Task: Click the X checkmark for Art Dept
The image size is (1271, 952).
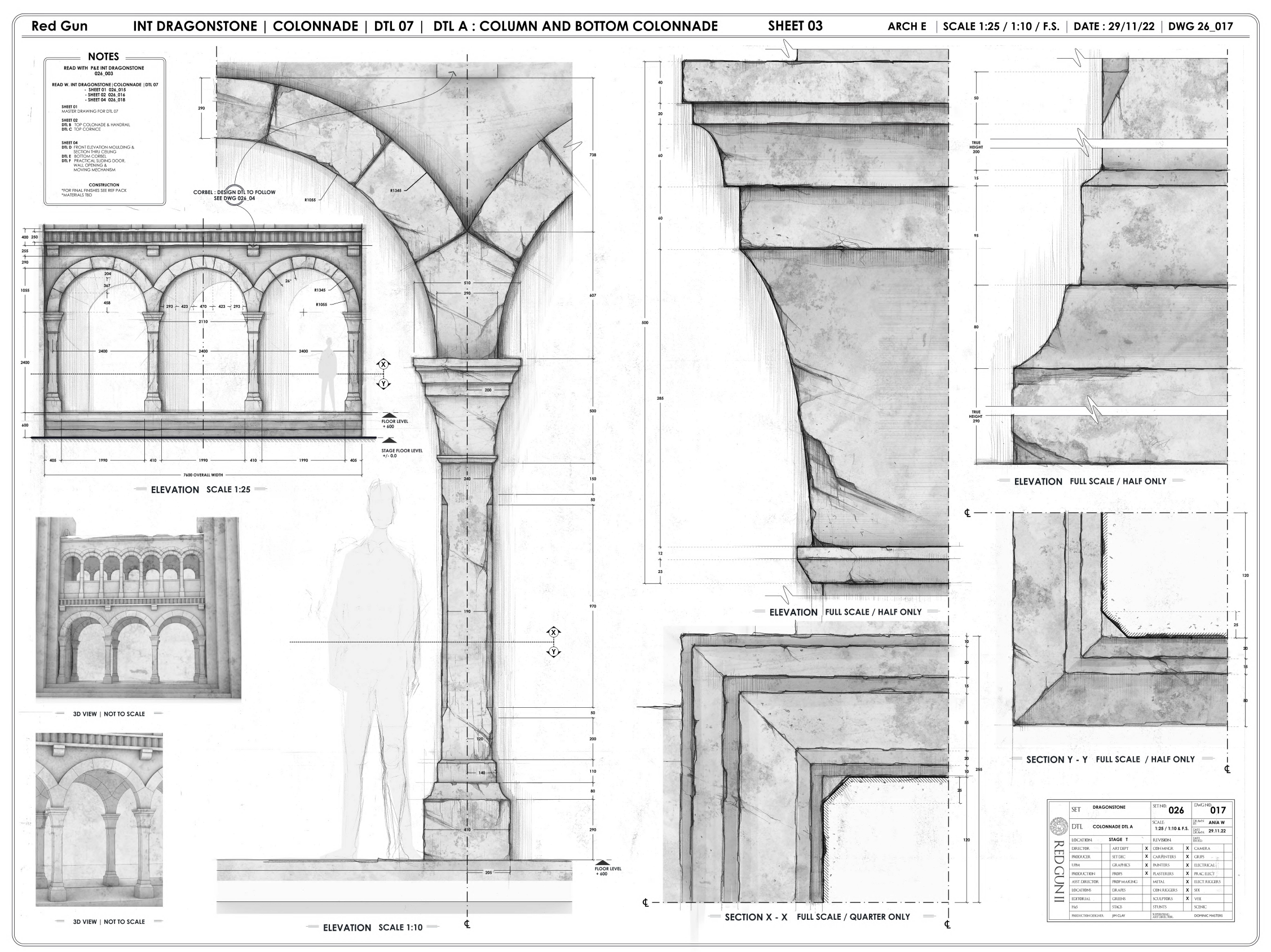Action: coord(1146,848)
